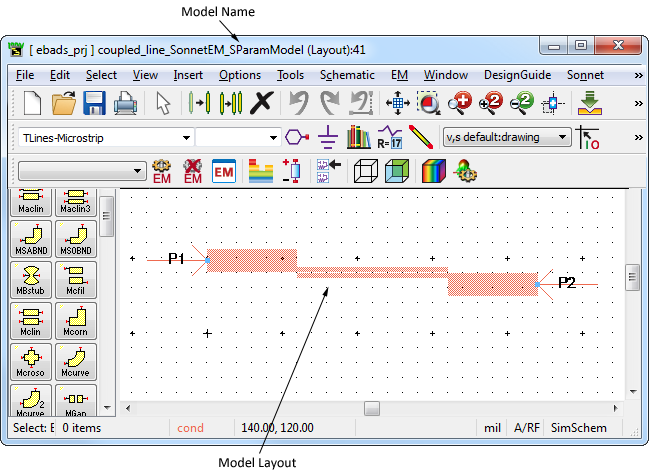Insert a ground symbol from toolbar
649x475 pixels.
click(x=327, y=137)
